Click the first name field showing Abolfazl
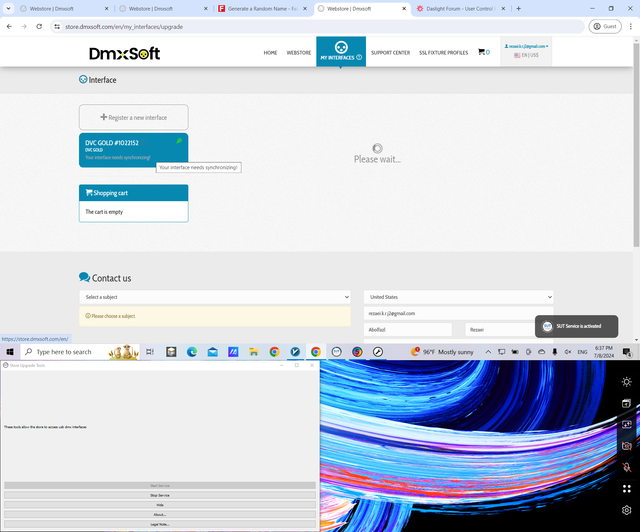This screenshot has width=640, height=532. [408, 330]
